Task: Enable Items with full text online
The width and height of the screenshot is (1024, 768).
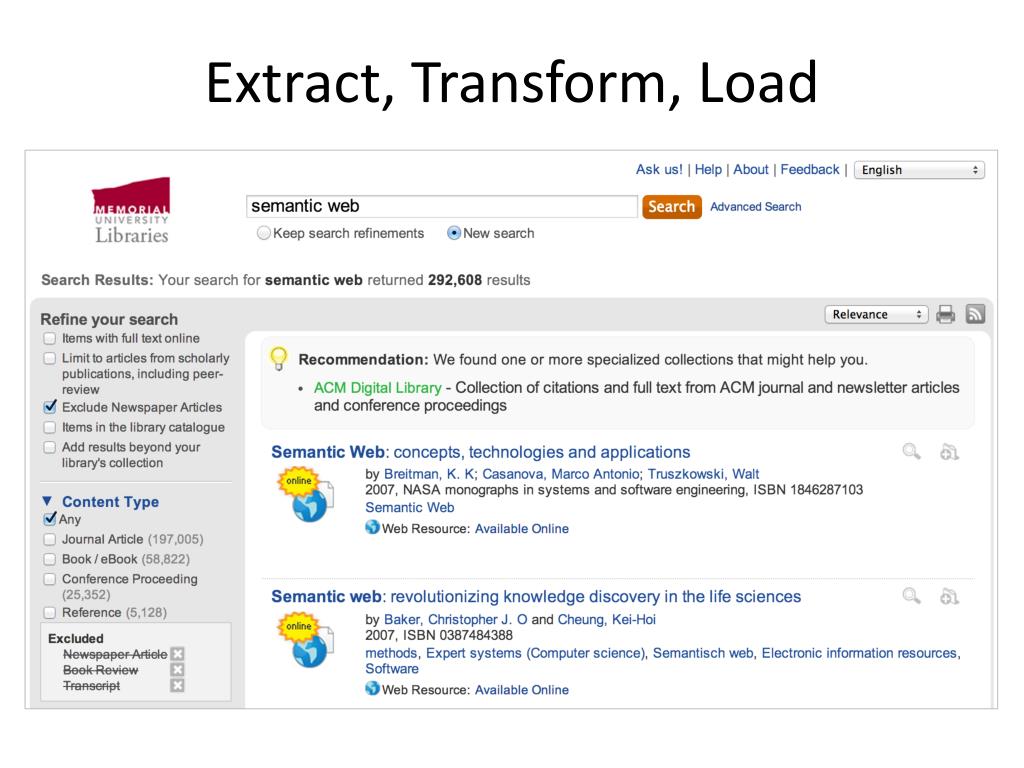Action: [x=50, y=338]
